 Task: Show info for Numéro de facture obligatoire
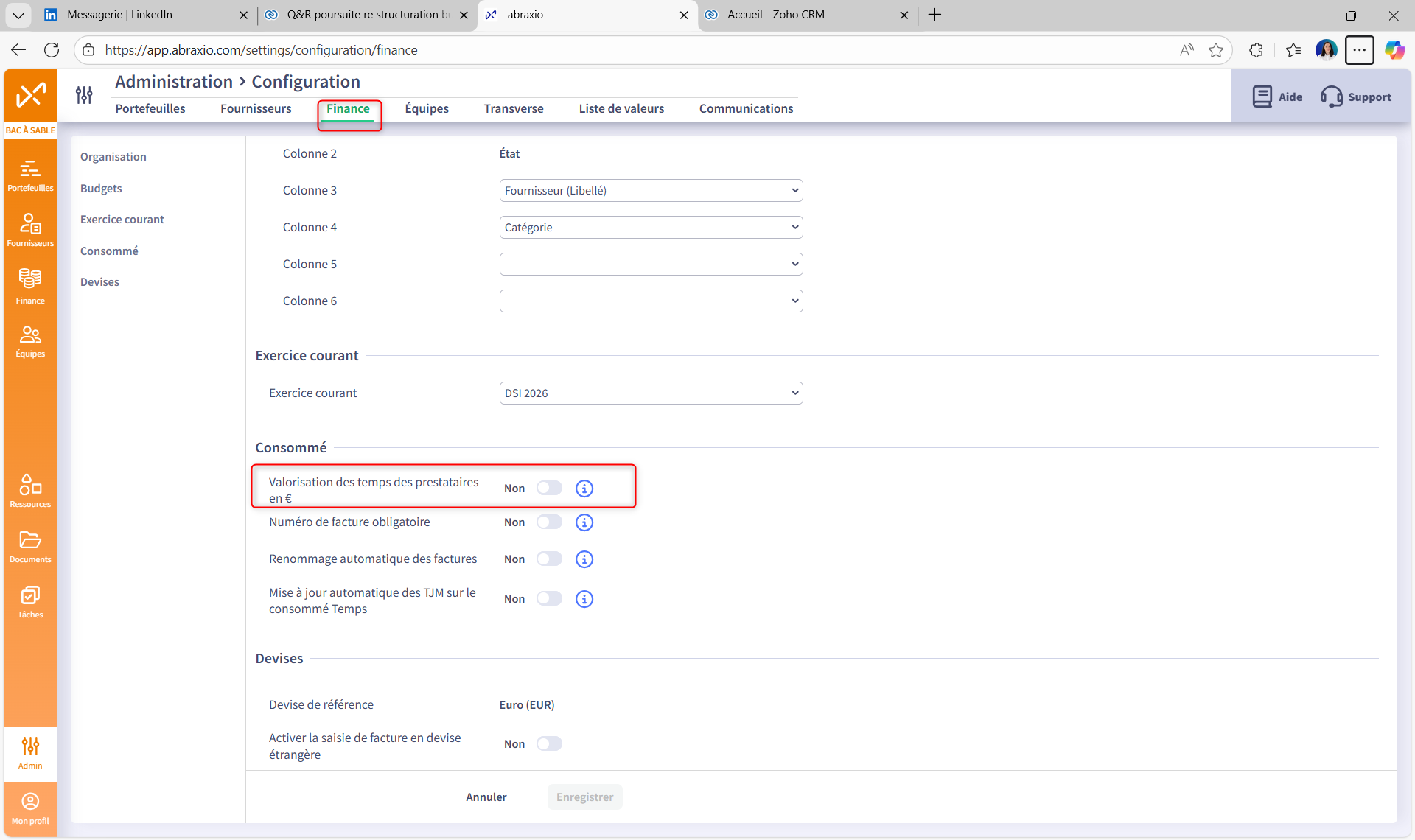click(x=584, y=522)
